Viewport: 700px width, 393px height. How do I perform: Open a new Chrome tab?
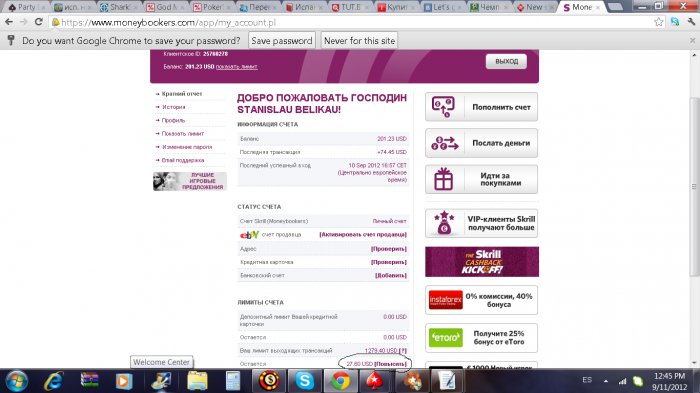[615, 7]
